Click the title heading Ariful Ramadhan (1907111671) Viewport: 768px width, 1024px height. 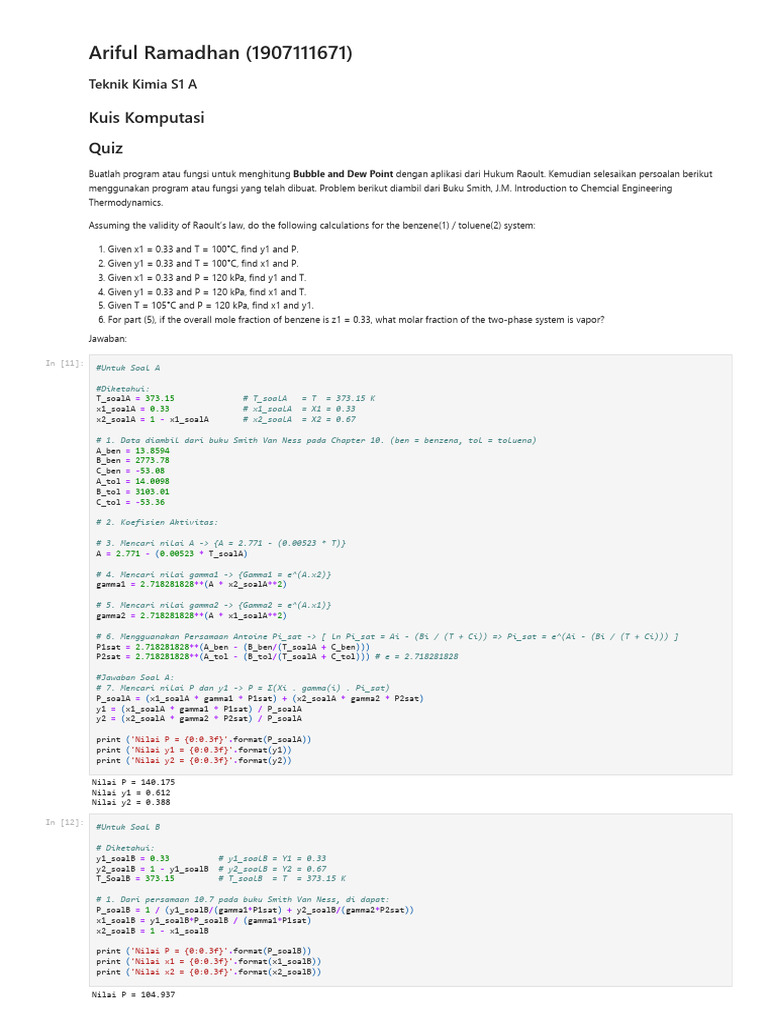pos(221,53)
